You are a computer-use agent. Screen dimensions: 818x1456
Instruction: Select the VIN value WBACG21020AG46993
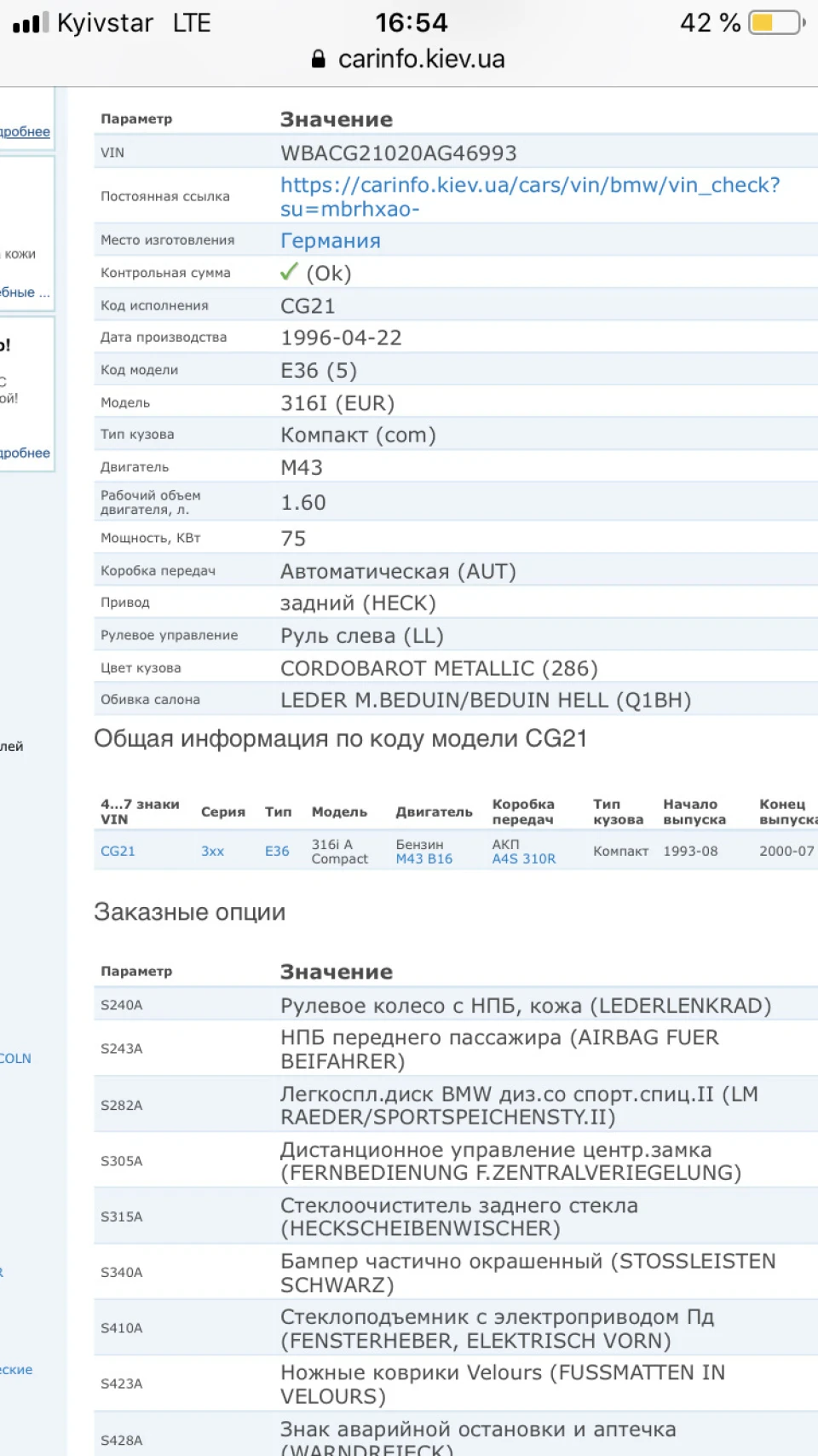(399, 153)
